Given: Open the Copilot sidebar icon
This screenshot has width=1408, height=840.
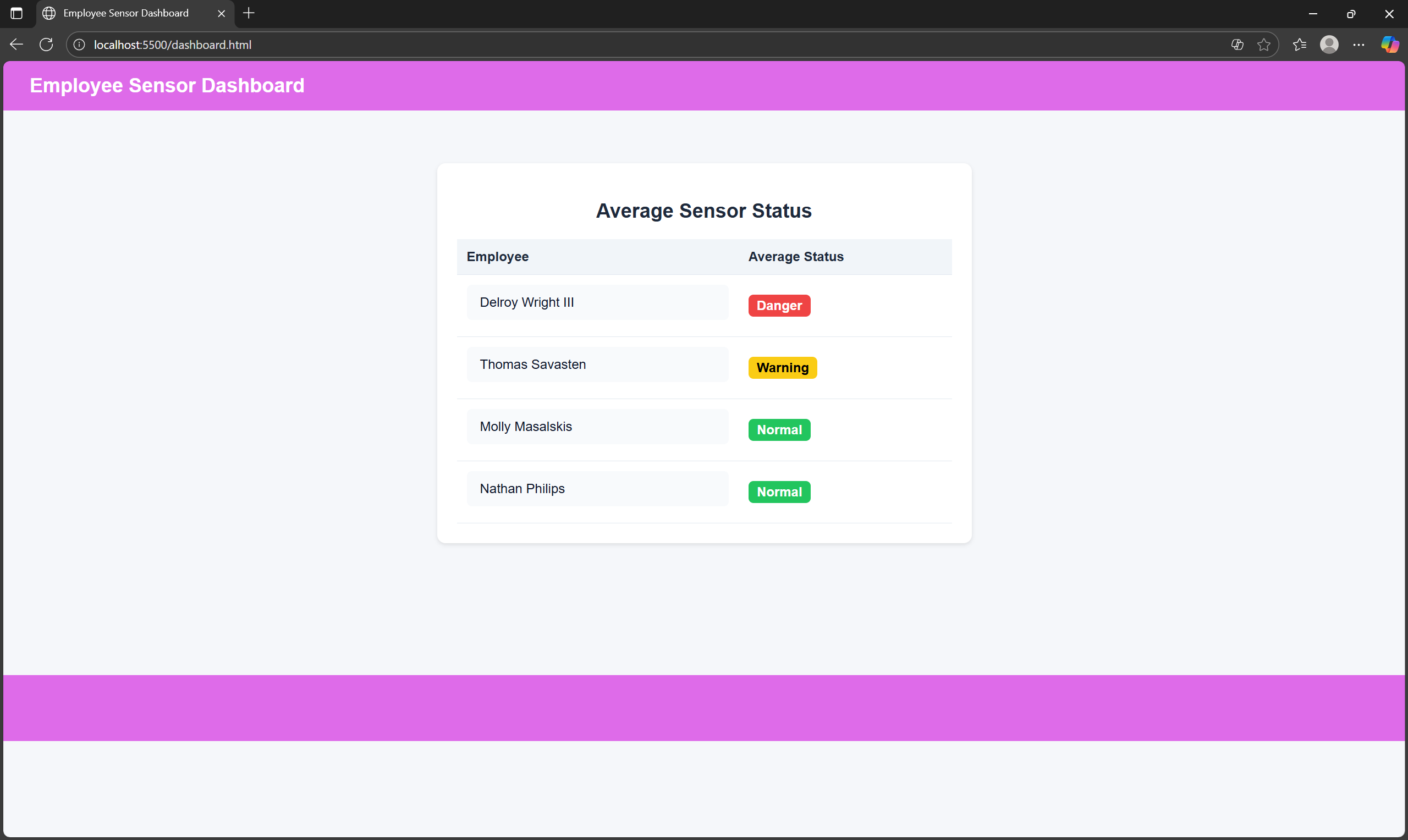Looking at the screenshot, I should 1389,45.
